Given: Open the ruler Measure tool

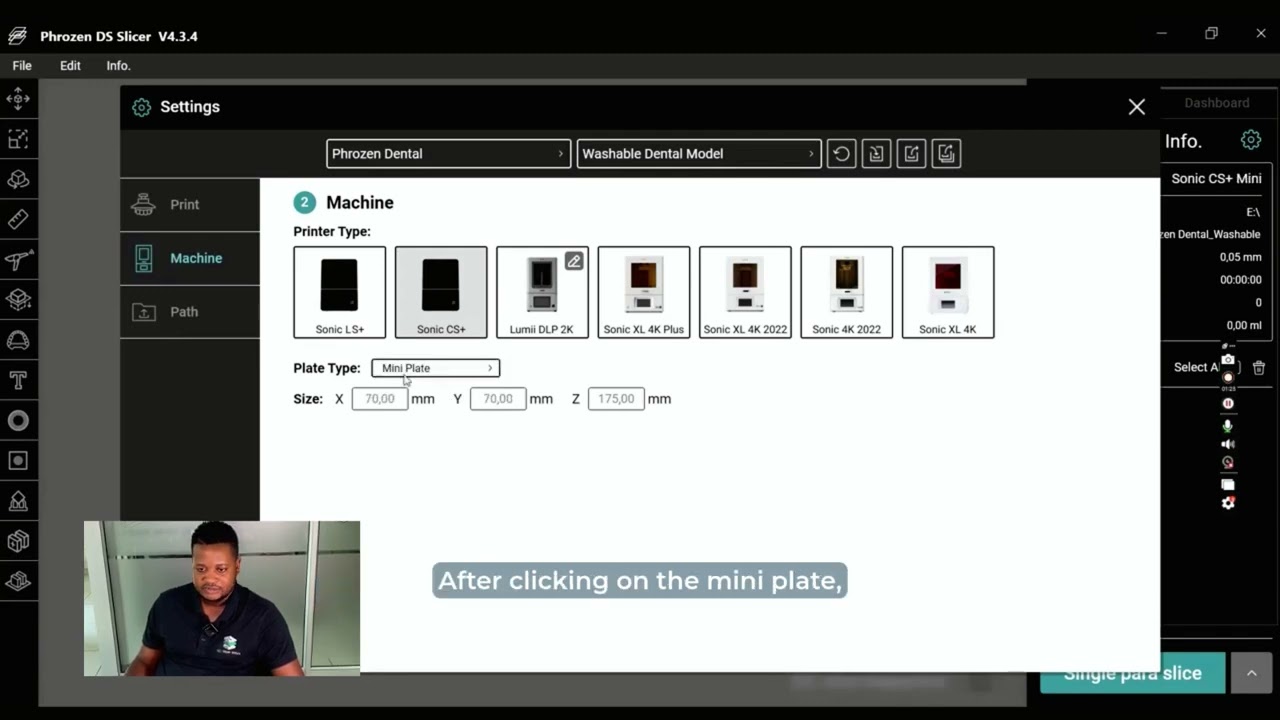Looking at the screenshot, I should [18, 219].
